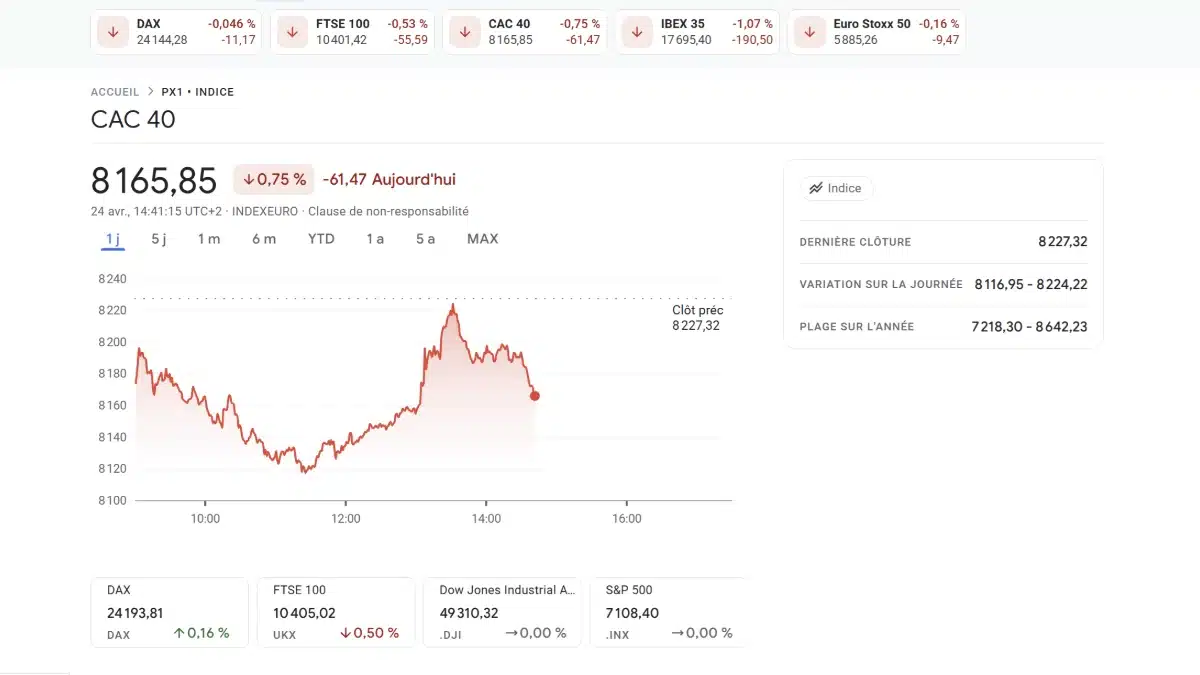Click the red down-arrow icon on the DAX chip
The image size is (1200, 675).
[x=113, y=31]
